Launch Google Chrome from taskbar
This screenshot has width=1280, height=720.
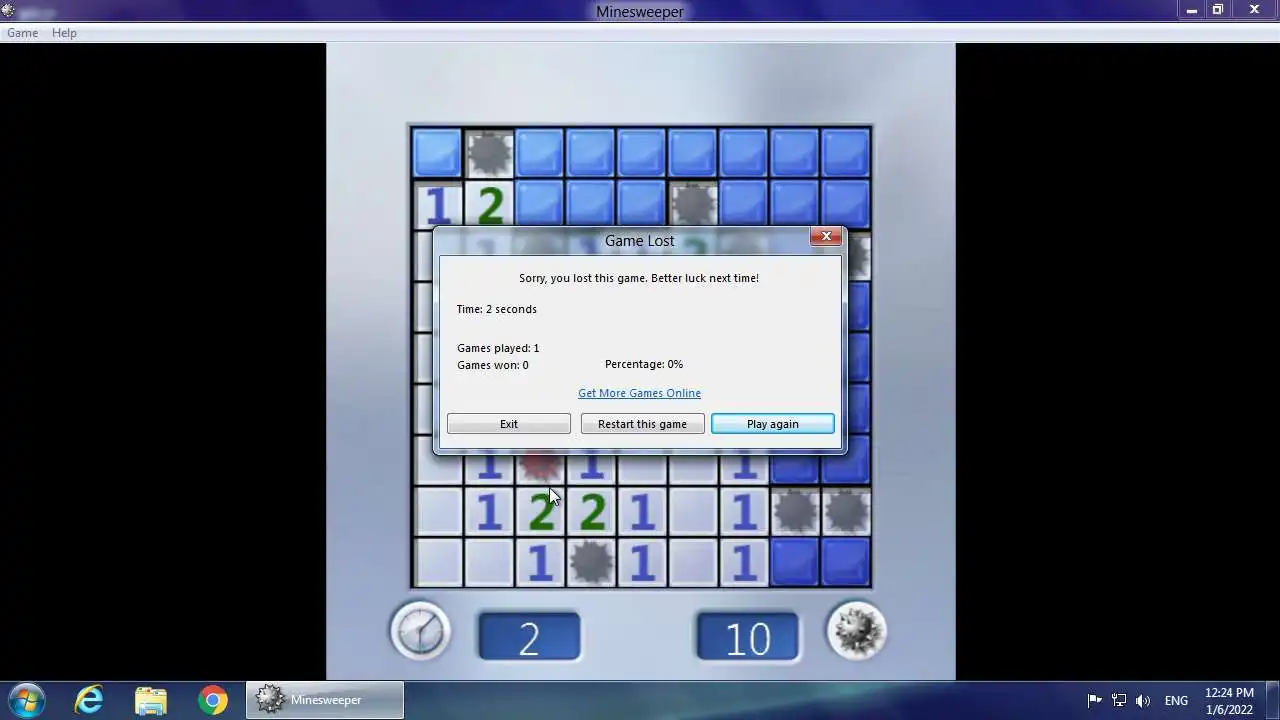[x=212, y=700]
